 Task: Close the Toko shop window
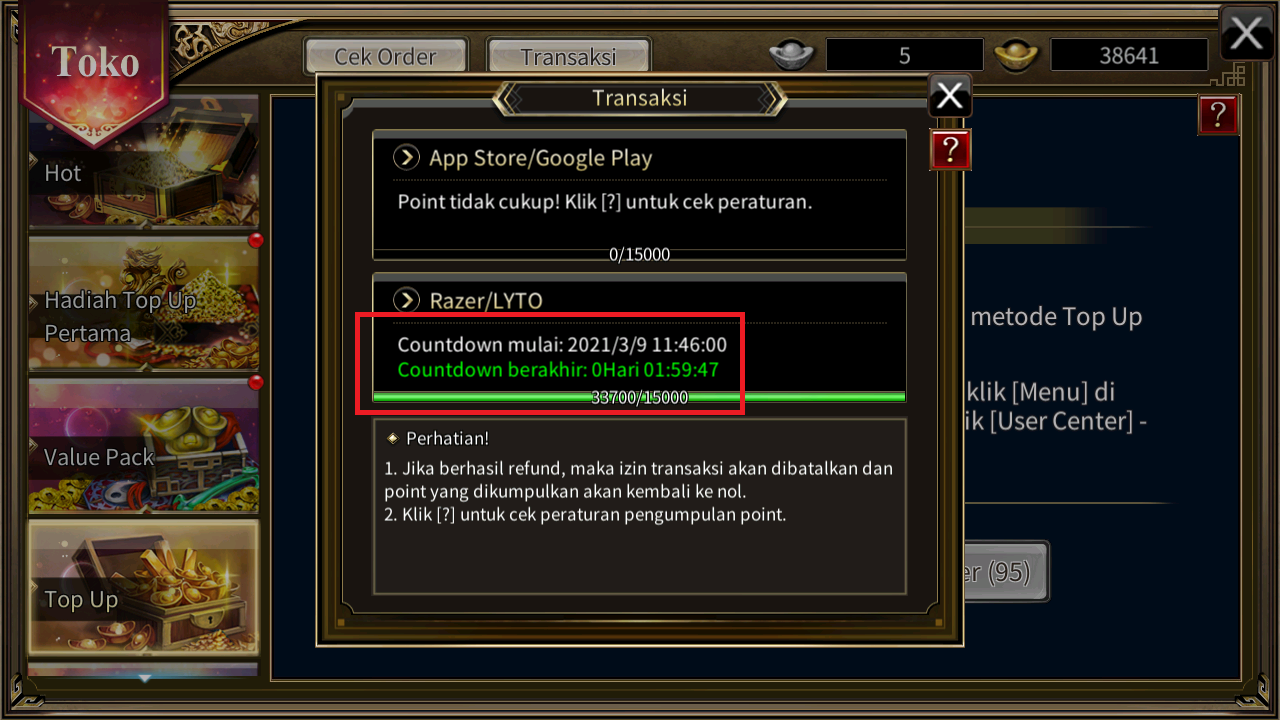click(1246, 33)
